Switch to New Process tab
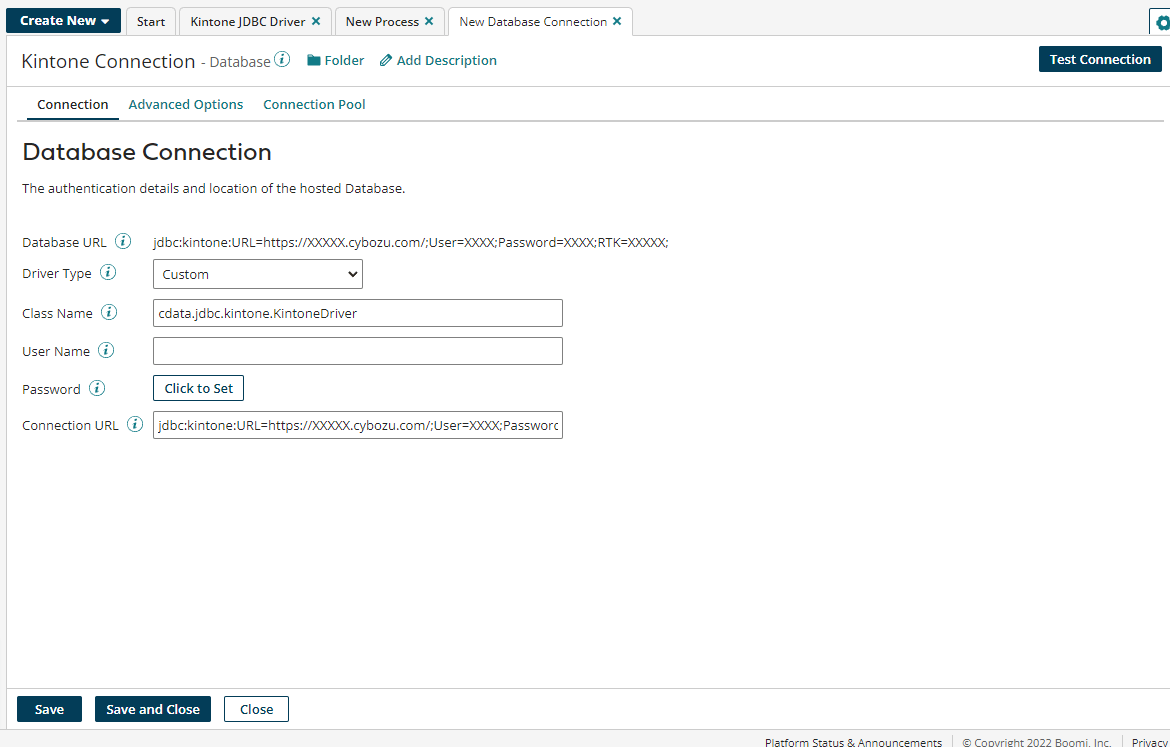Viewport: 1170px width, 747px height. pyautogui.click(x=382, y=22)
